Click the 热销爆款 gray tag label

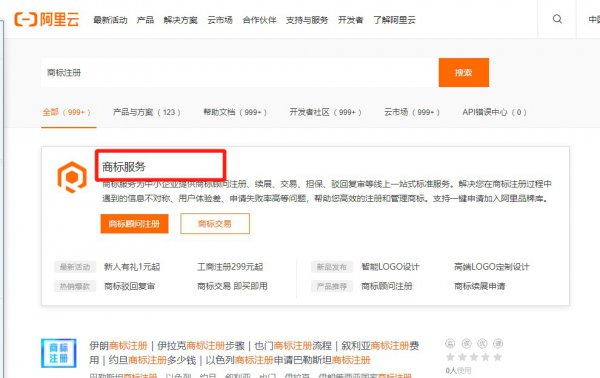pyautogui.click(x=75, y=286)
